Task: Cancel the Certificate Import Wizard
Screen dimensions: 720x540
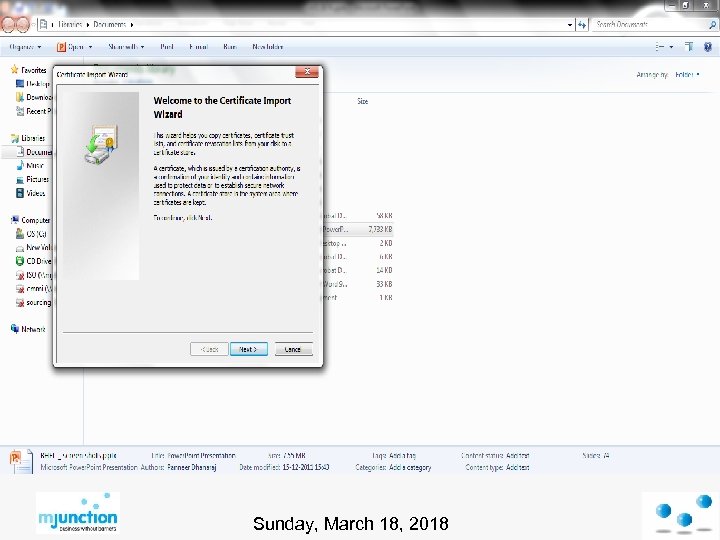Action: coord(293,349)
